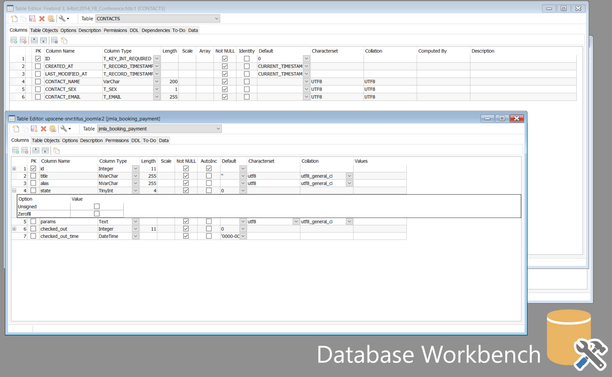Click Values header in jmla_booking_payment grid
Viewport: 612px width, 377px height.
(x=361, y=161)
